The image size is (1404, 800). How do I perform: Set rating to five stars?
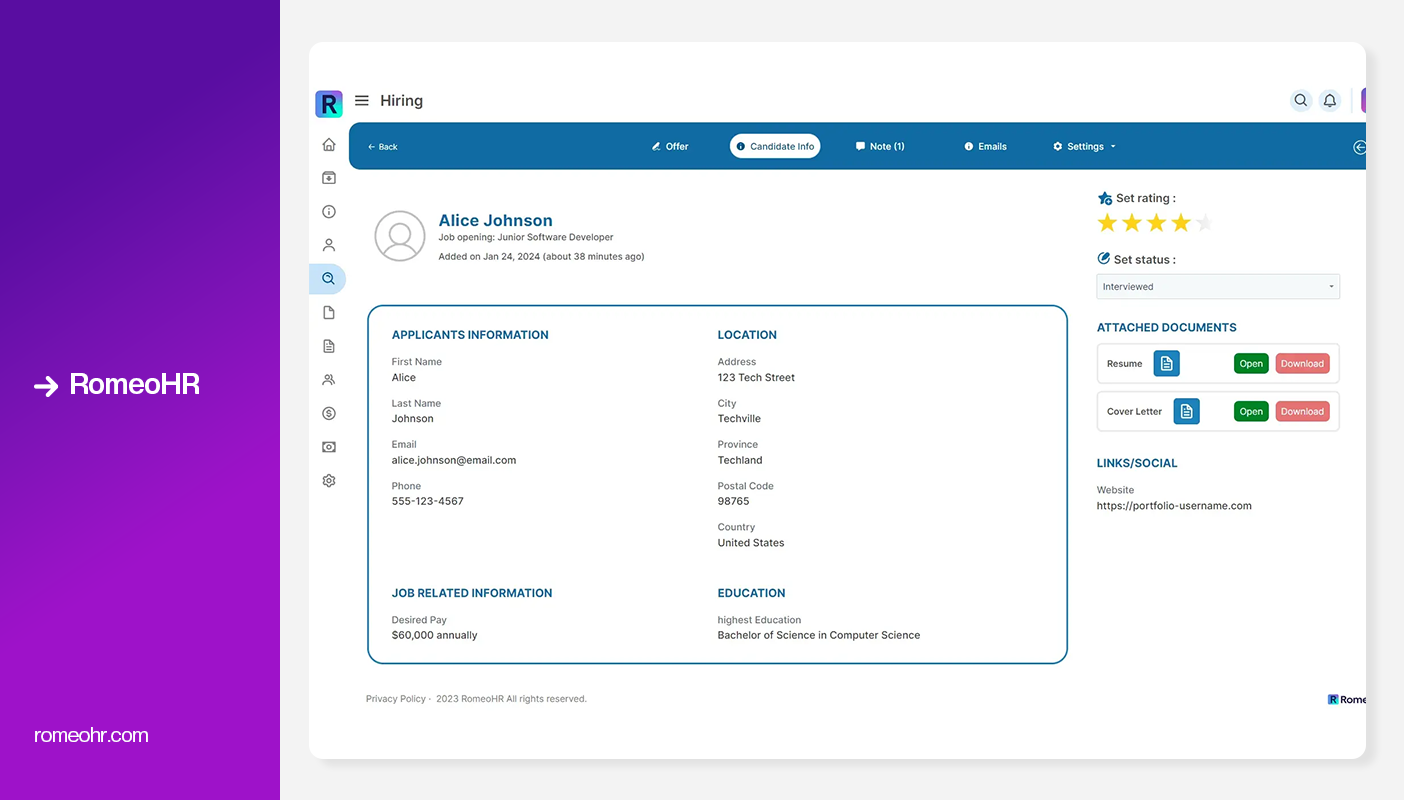(1205, 223)
